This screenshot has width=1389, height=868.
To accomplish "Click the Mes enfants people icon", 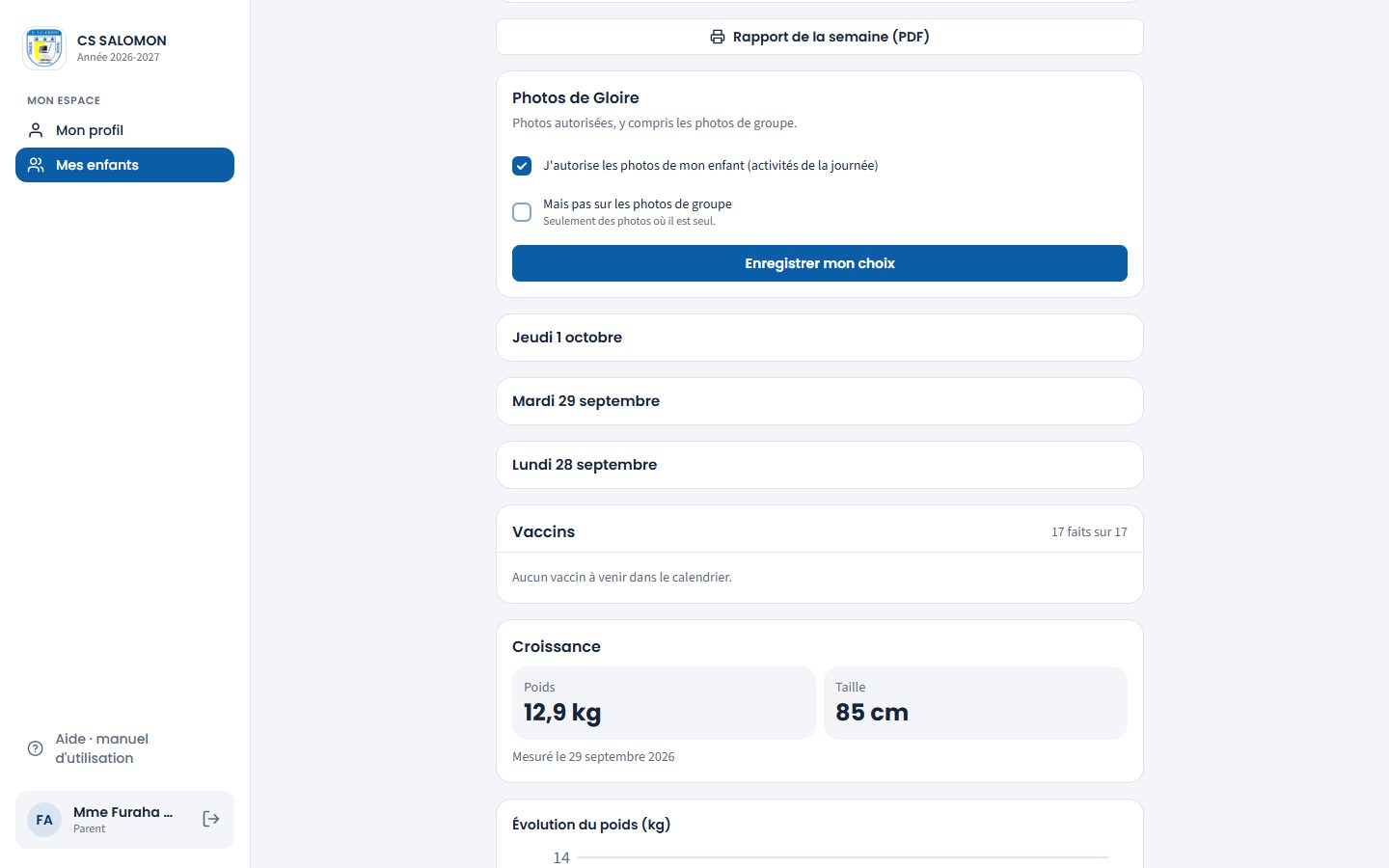I will point(36,165).
